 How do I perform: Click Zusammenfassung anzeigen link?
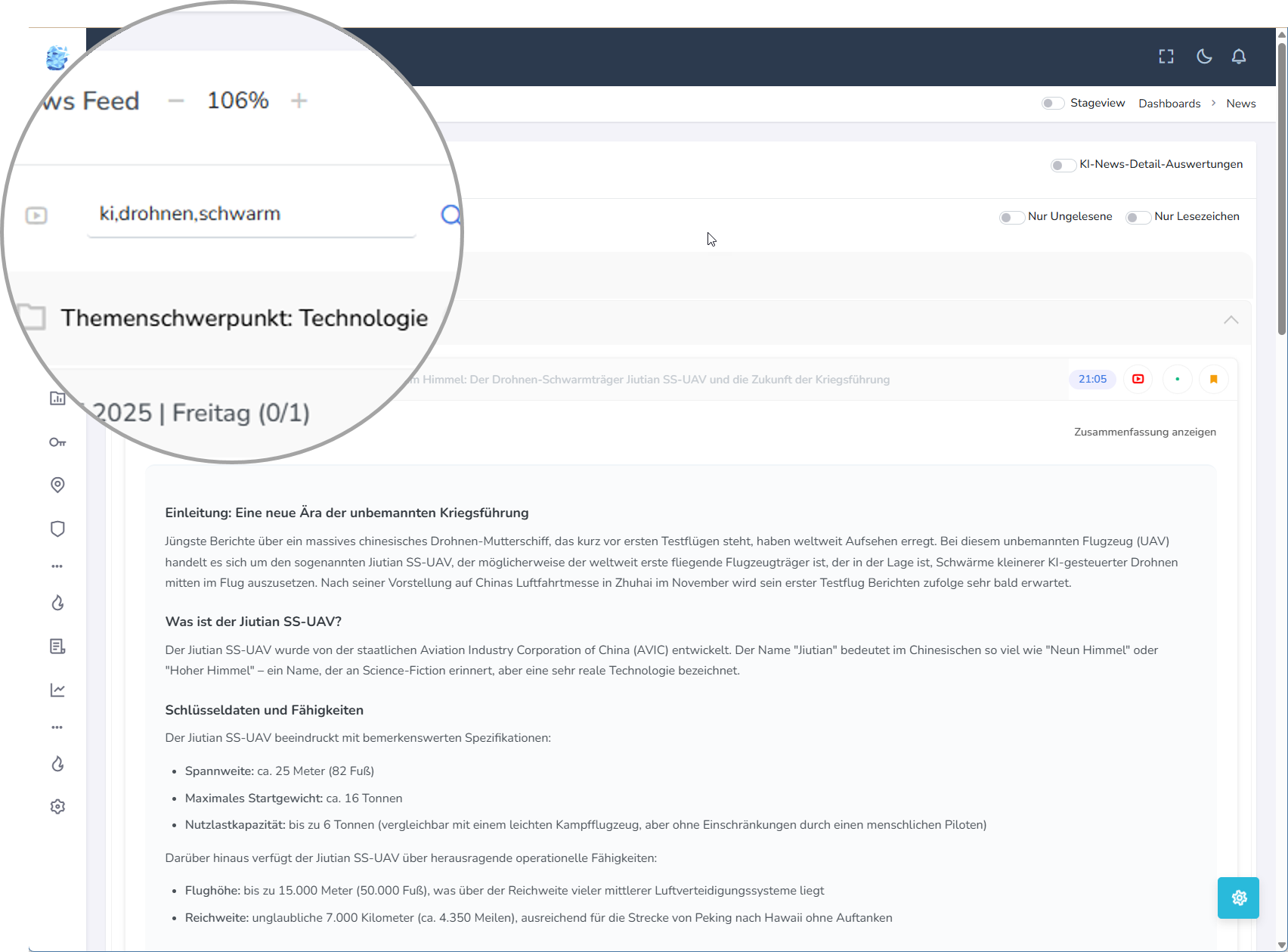pyautogui.click(x=1144, y=433)
